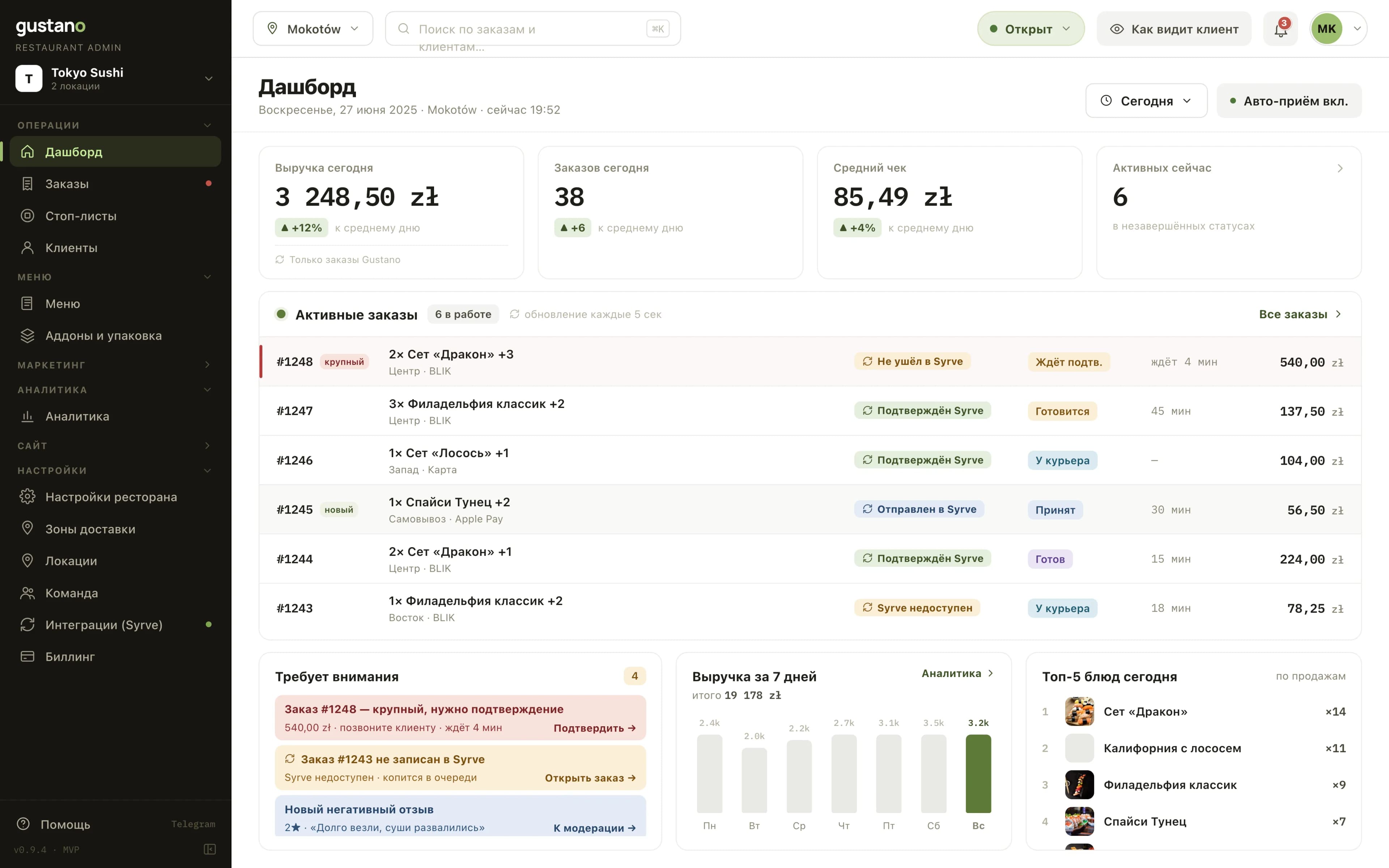This screenshot has height=868, width=1389.
Task: Open Заказы menu item
Action: pyautogui.click(x=115, y=184)
